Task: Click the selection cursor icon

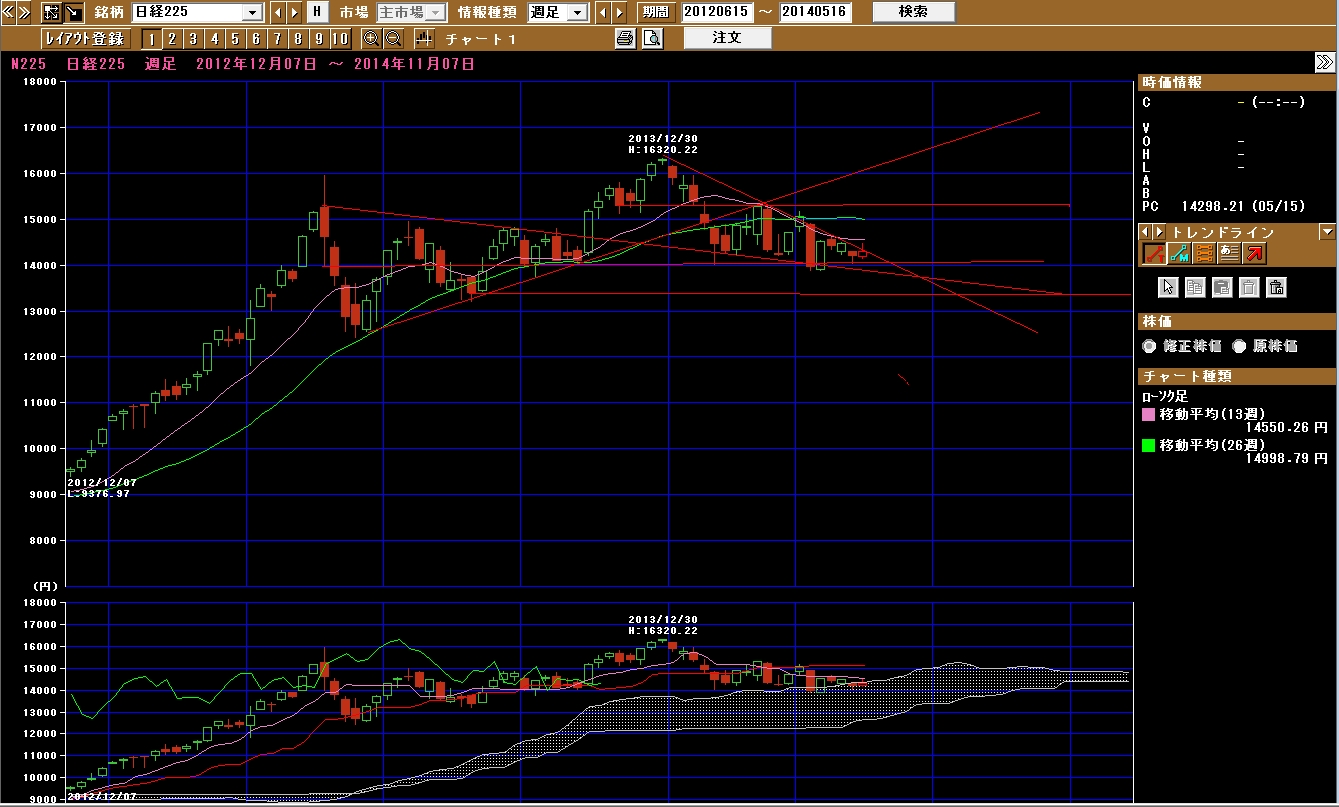Action: click(x=1168, y=288)
